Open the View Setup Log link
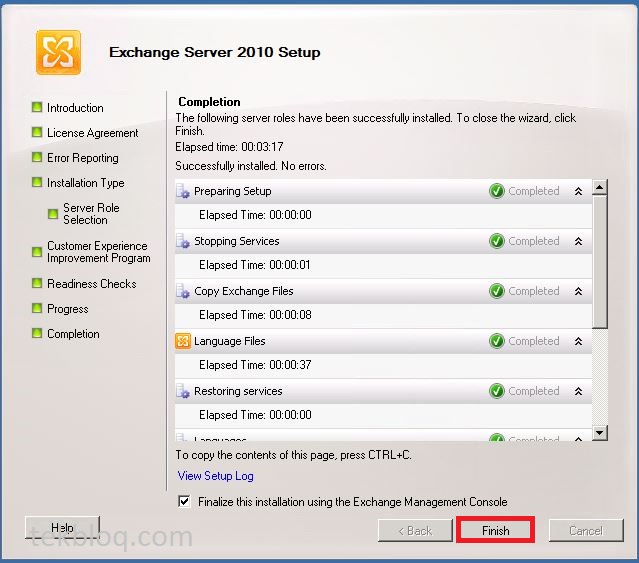This screenshot has height=563, width=639. click(216, 476)
